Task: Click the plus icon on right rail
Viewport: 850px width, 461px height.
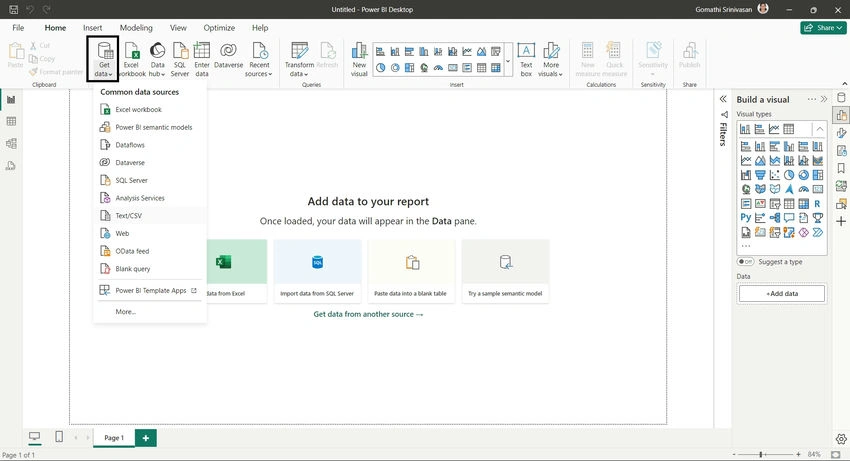Action: [841, 221]
